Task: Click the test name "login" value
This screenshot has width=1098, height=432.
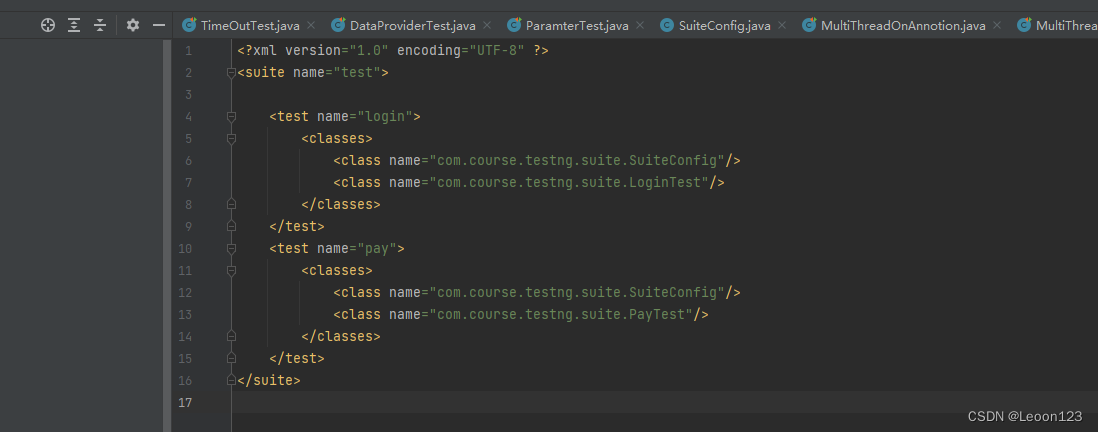Action: (384, 117)
